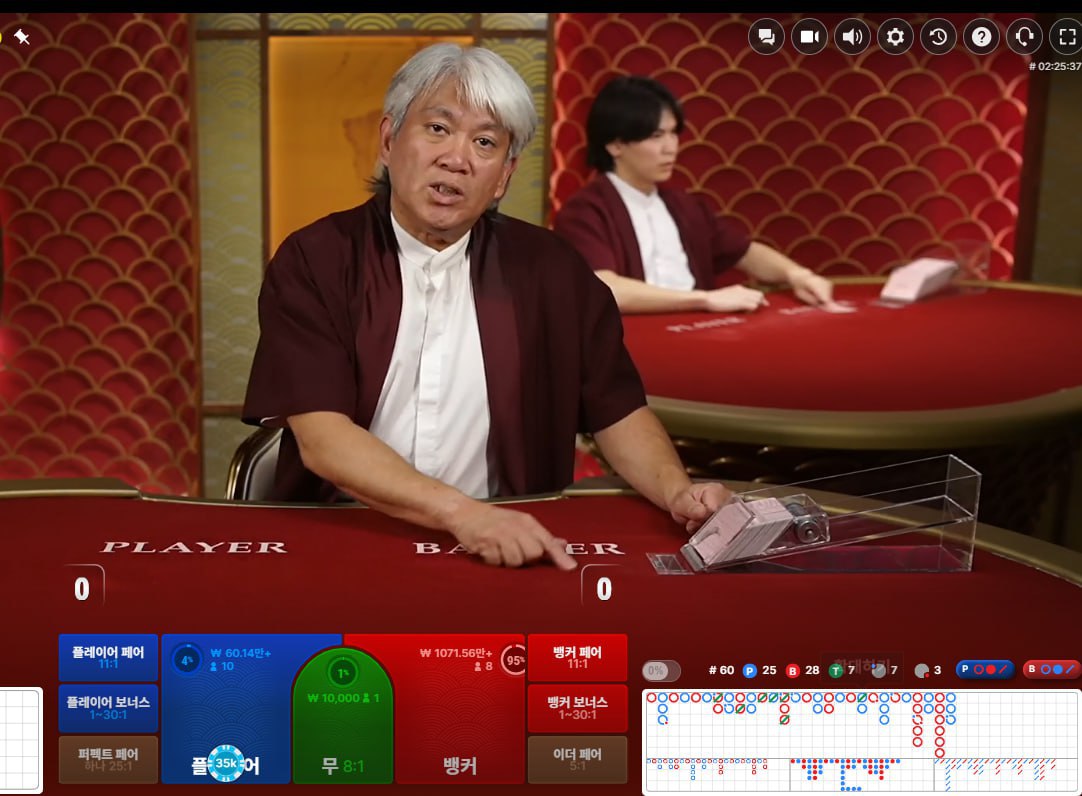Bet on 이더 페어 5:1
This screenshot has width=1082, height=796.
578,759
